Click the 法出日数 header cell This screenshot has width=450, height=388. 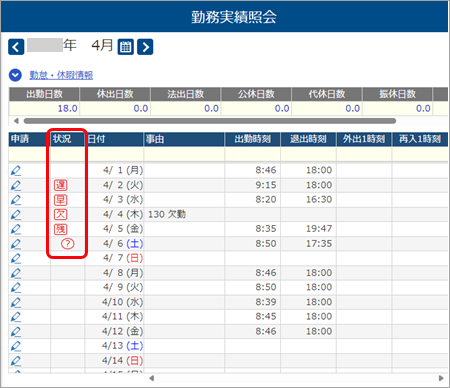(x=186, y=94)
